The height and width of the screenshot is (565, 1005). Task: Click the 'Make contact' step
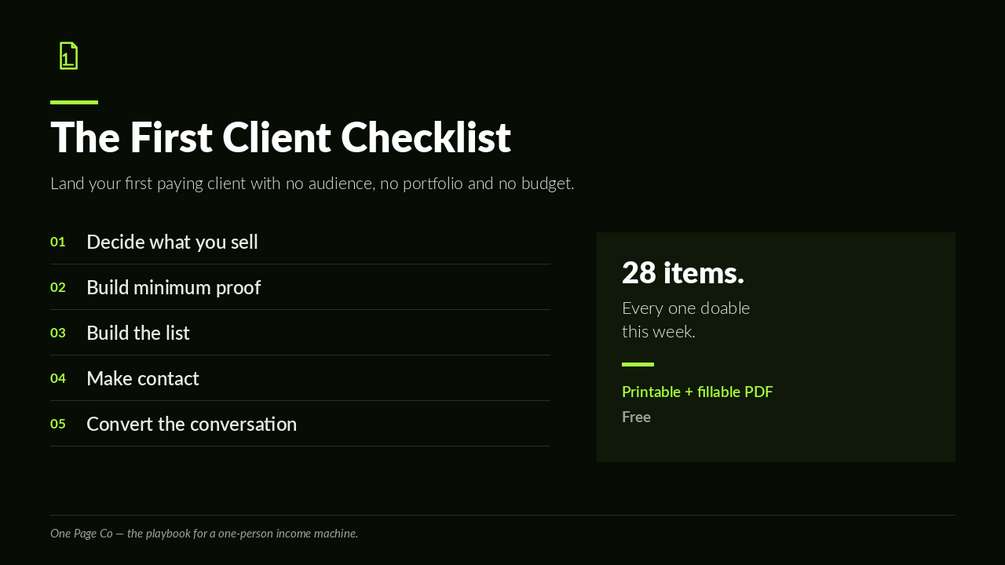point(143,379)
